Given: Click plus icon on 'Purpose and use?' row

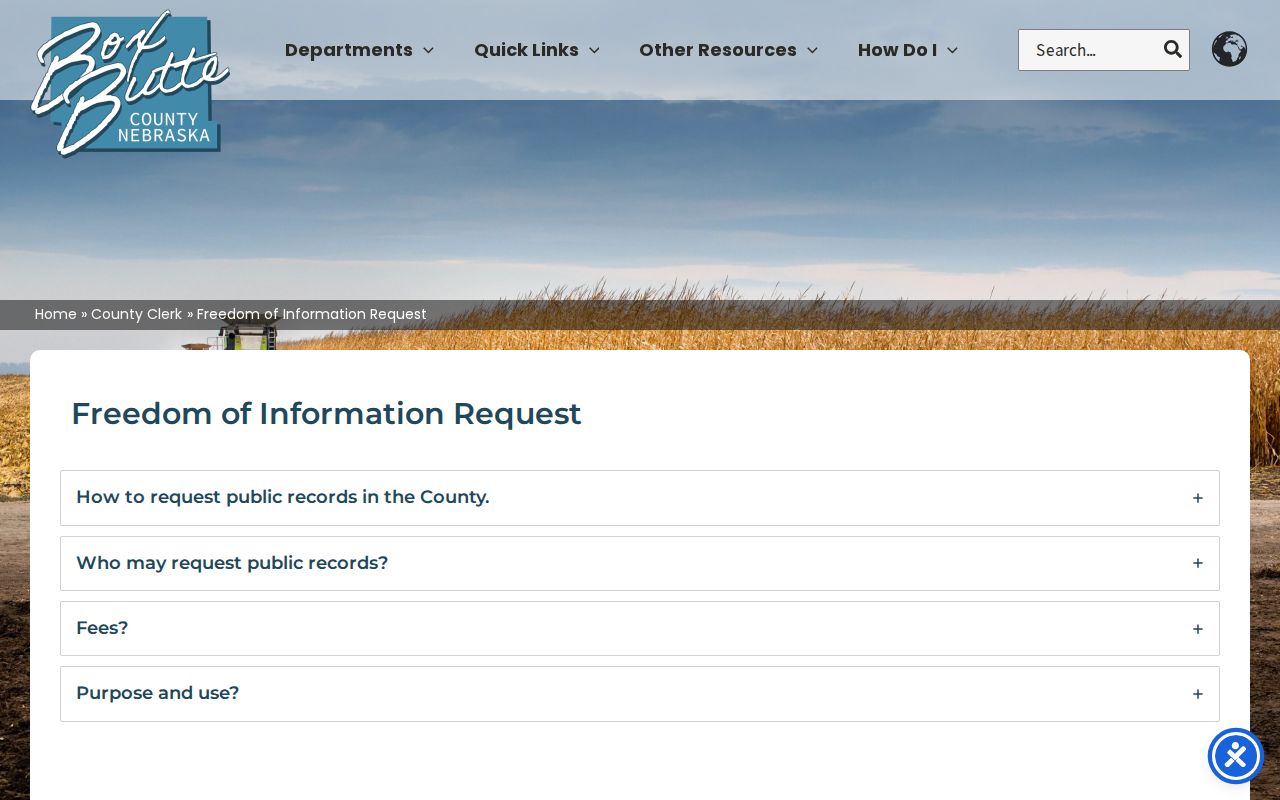Looking at the screenshot, I should tap(1197, 694).
